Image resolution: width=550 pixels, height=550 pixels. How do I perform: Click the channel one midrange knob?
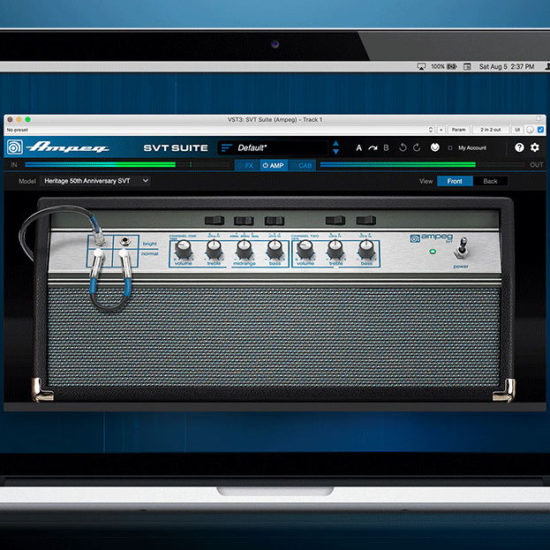244,249
